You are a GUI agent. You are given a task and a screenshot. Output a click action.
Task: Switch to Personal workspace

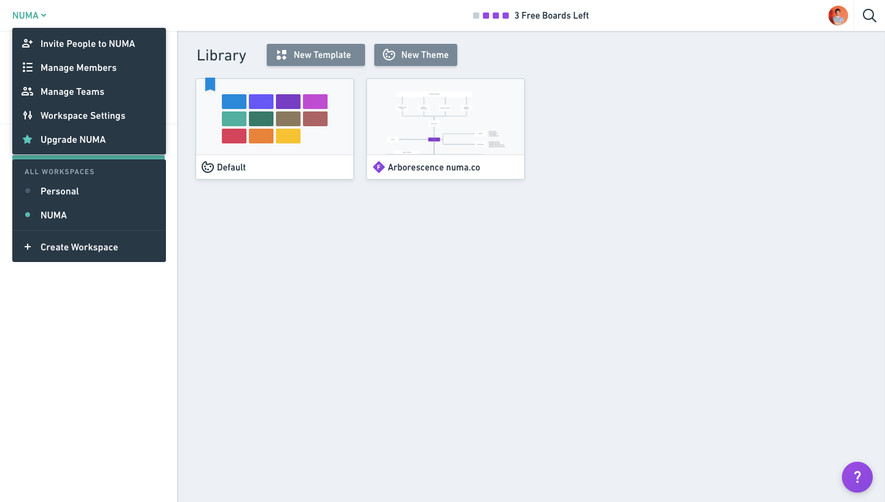89,191
